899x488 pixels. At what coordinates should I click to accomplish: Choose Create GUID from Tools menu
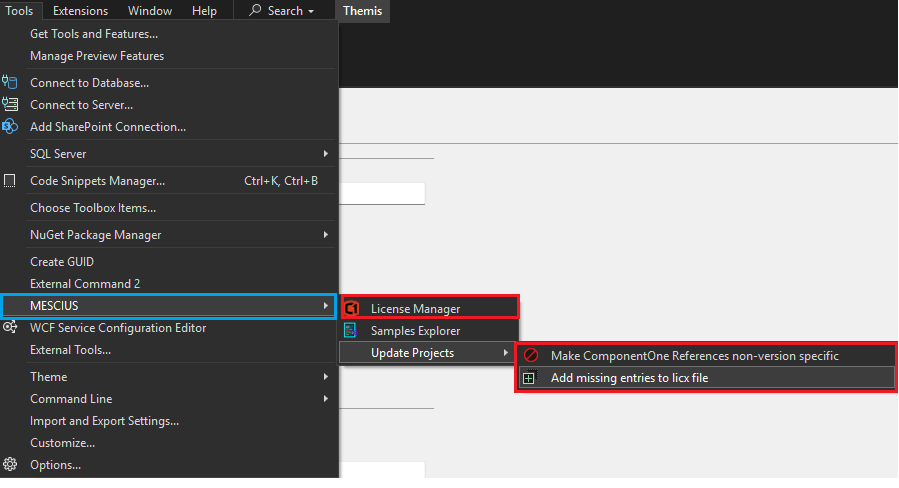(62, 261)
